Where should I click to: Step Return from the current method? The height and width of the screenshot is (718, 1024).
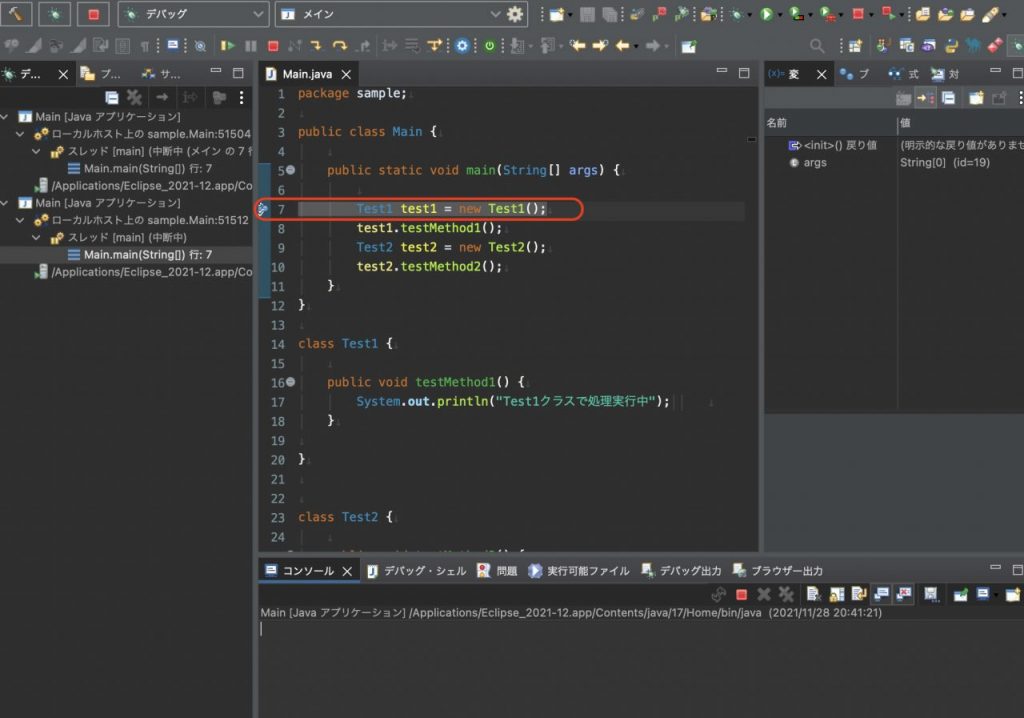coord(362,46)
